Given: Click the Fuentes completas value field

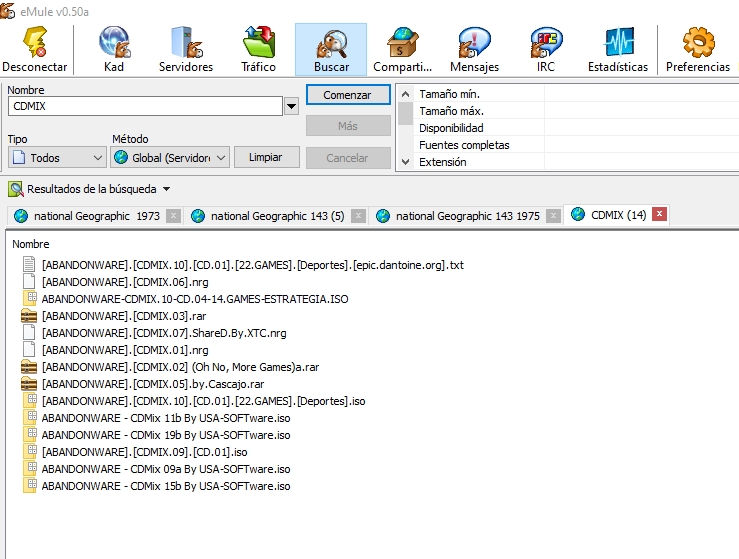Looking at the screenshot, I should click(641, 145).
